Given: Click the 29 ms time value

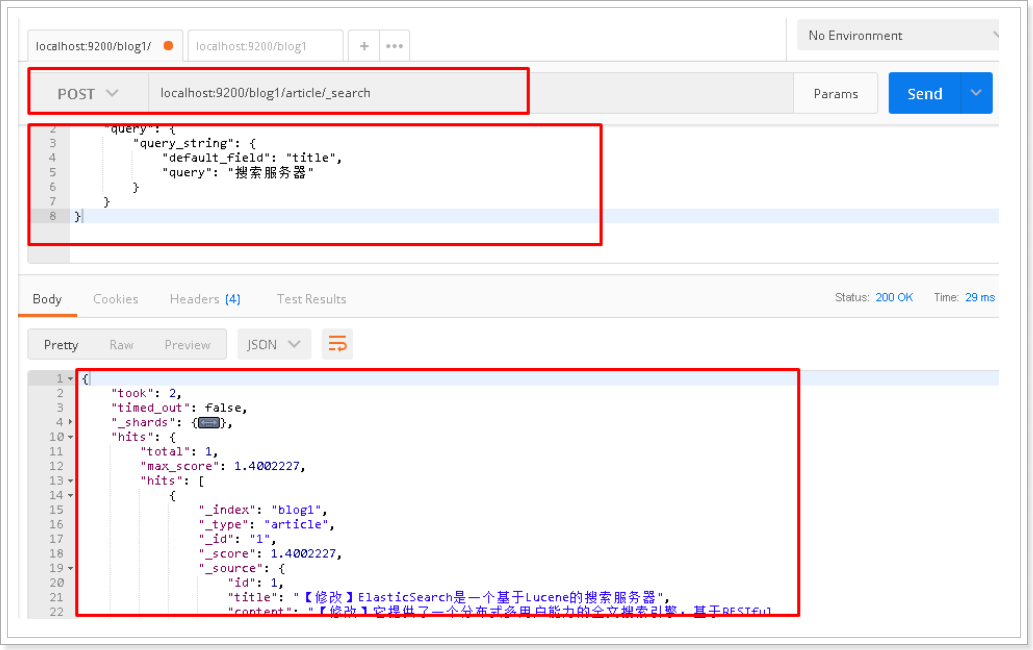Looking at the screenshot, I should [980, 297].
